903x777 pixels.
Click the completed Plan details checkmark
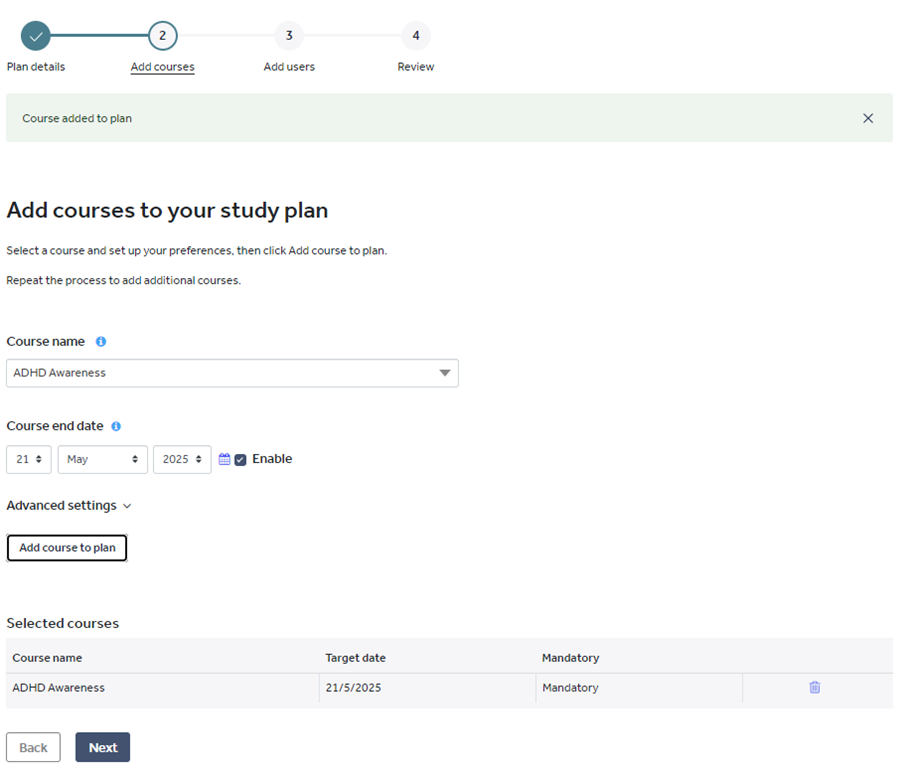tap(35, 35)
